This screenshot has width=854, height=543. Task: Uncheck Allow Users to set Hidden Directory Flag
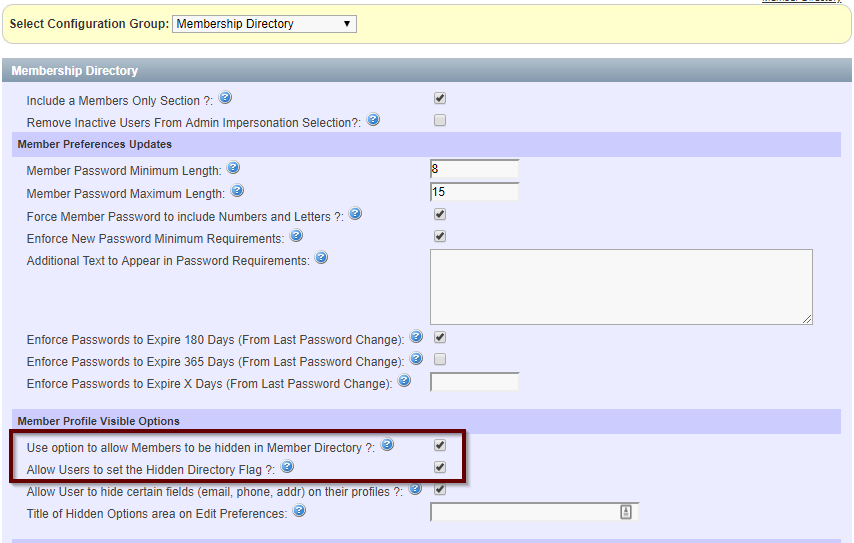pyautogui.click(x=440, y=467)
